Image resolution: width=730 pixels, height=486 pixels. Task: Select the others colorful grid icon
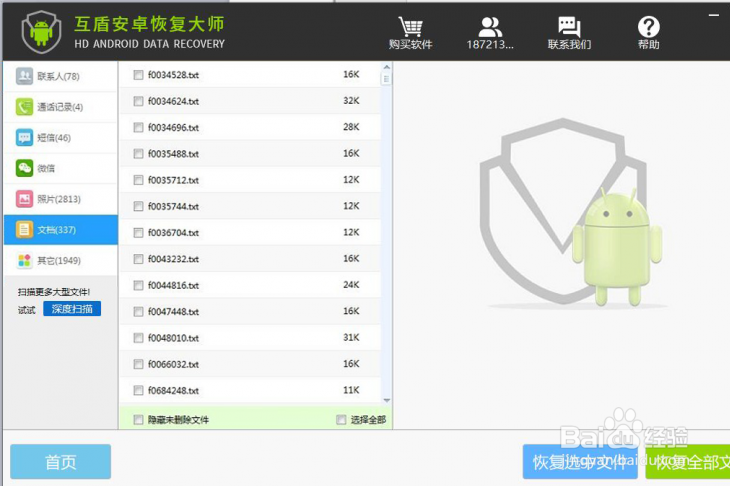(24, 260)
